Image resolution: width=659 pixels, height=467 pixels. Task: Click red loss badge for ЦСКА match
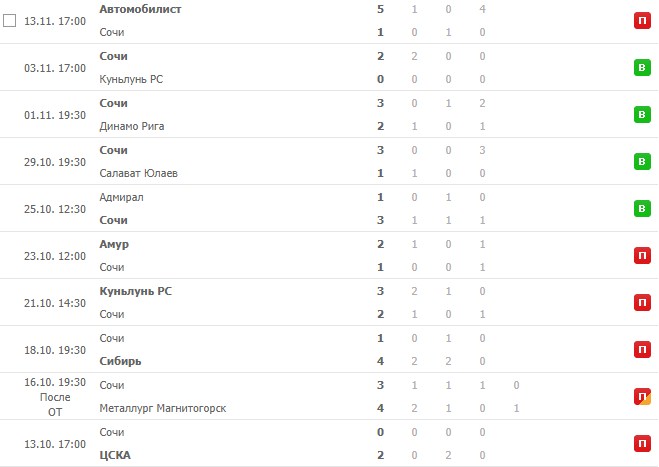(x=640, y=444)
